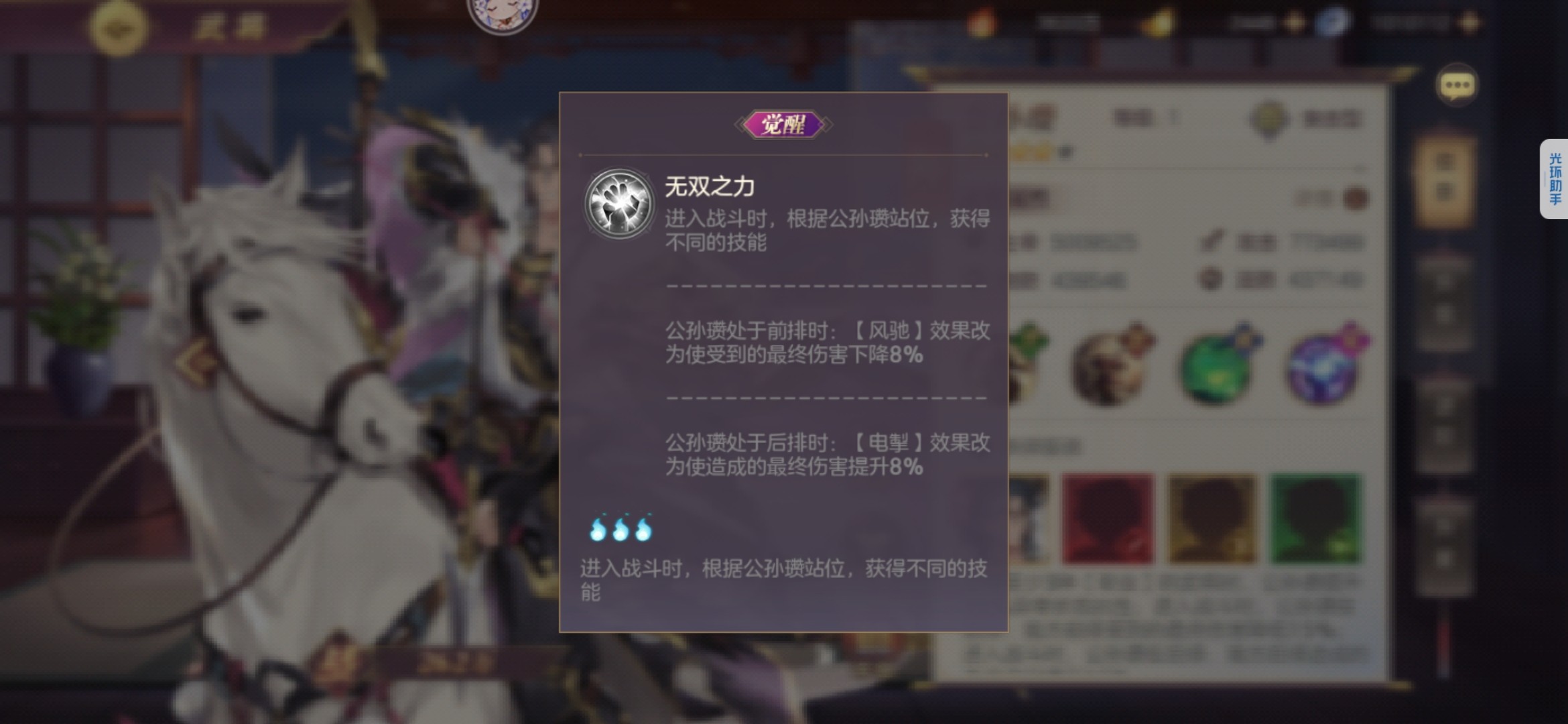Viewport: 1568px width, 724px height.
Task: Tap the 无双之力 fist skill icon
Action: pos(619,204)
